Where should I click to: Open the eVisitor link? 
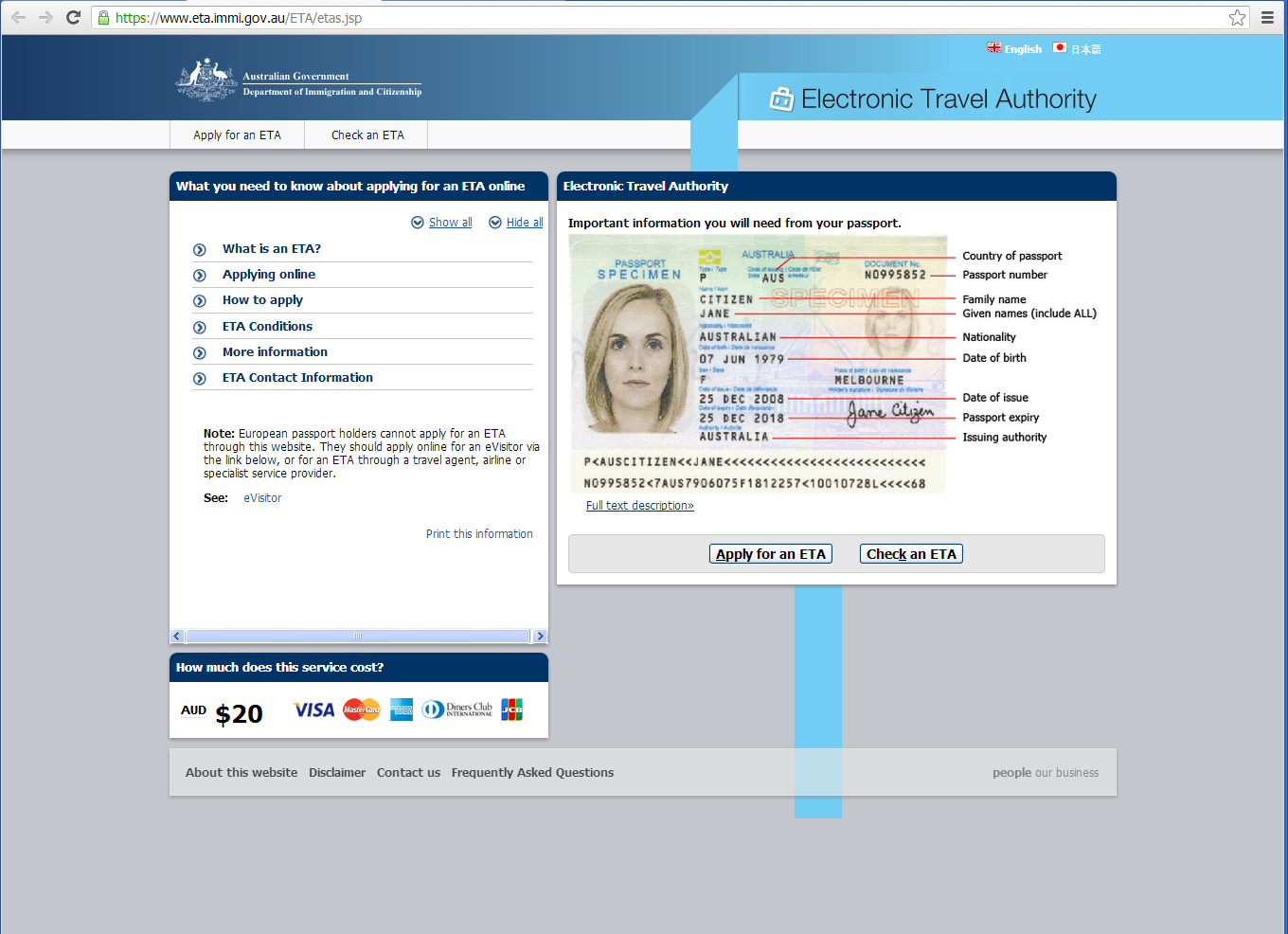[262, 498]
